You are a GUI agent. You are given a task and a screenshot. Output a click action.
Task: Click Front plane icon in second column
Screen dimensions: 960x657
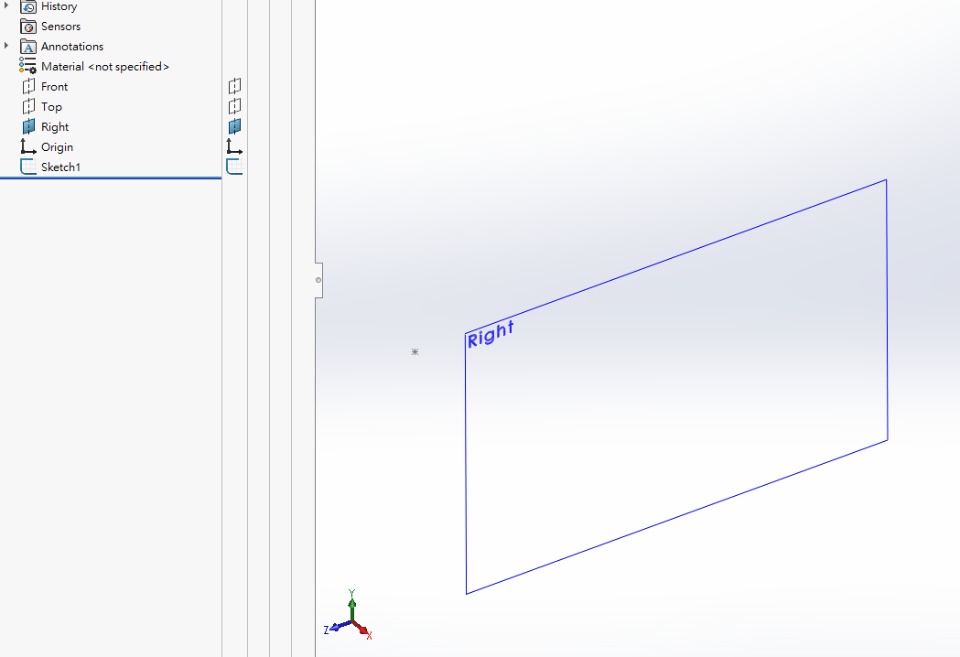point(234,86)
